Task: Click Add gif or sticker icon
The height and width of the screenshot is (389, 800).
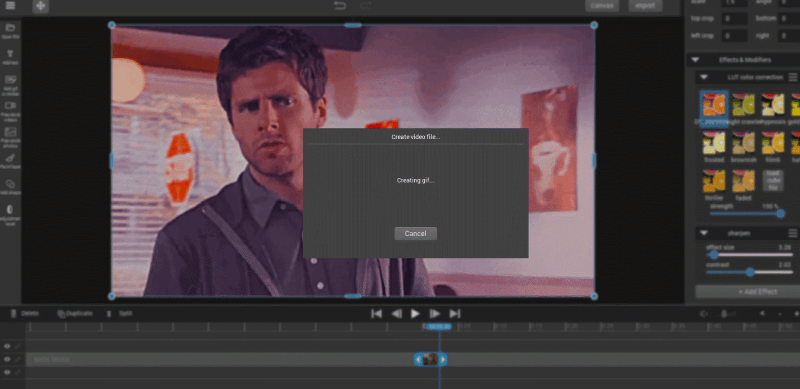Action: (x=10, y=79)
